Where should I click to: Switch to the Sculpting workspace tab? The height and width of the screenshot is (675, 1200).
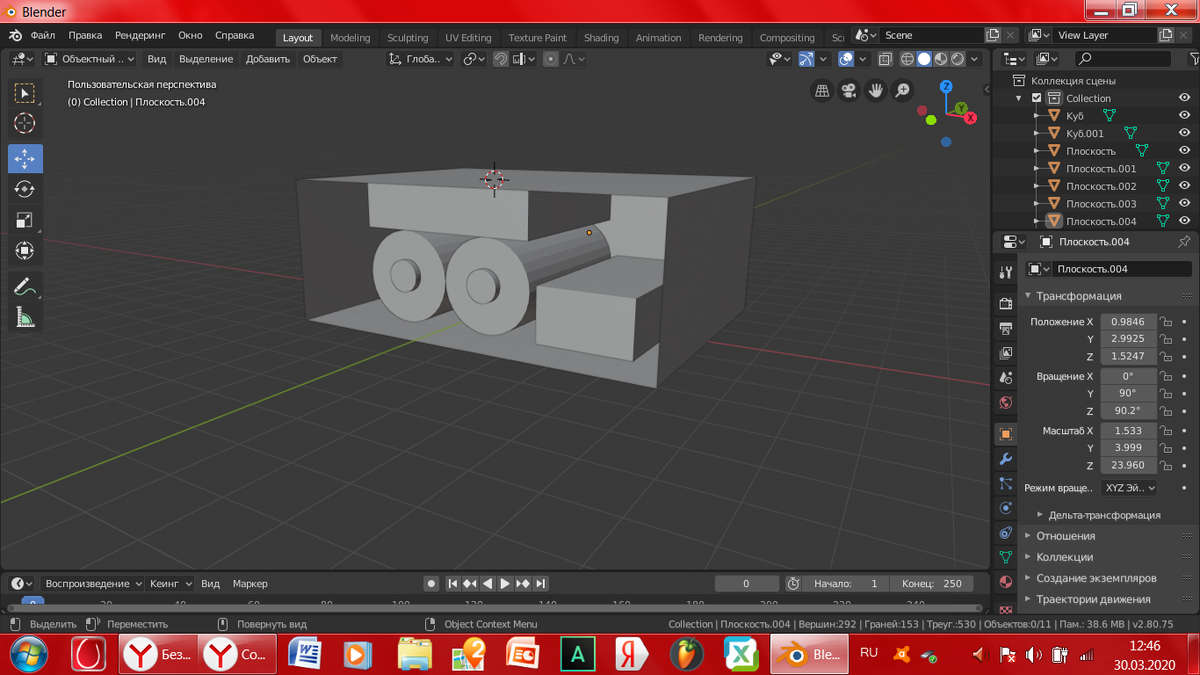point(407,38)
